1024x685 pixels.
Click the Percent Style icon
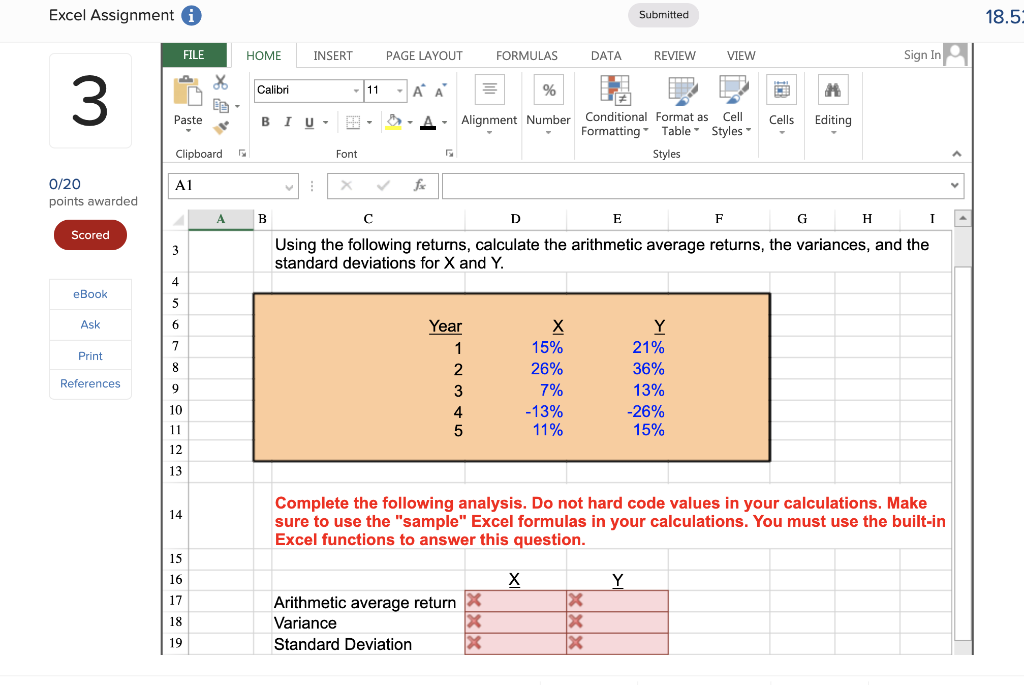coord(548,89)
